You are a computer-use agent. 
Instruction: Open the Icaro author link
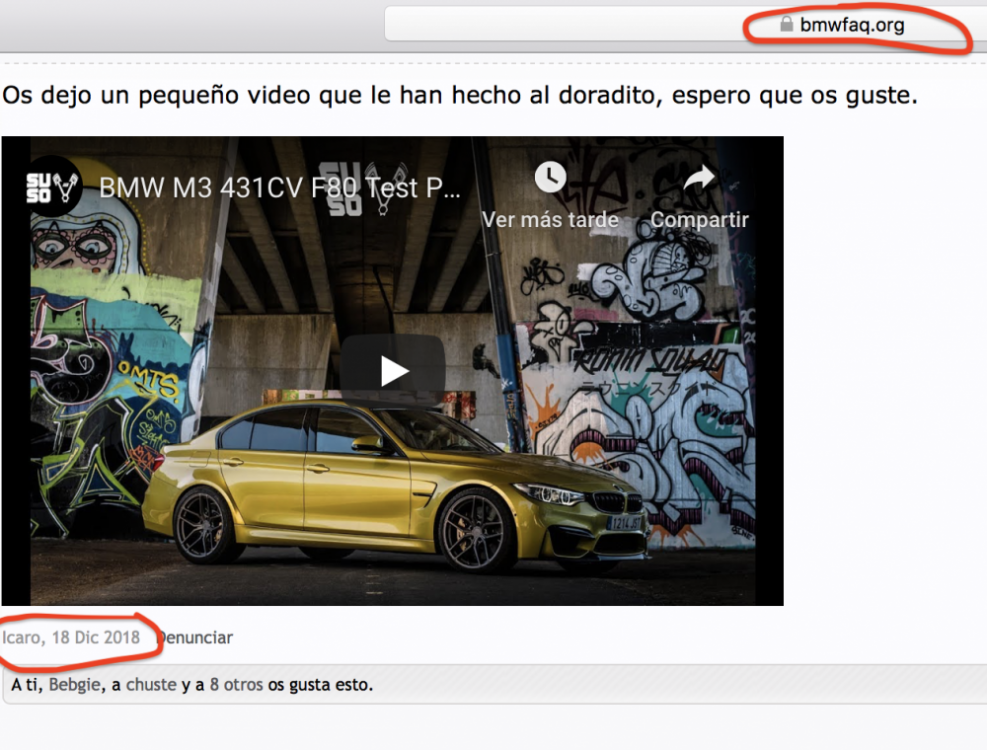tap(21, 637)
